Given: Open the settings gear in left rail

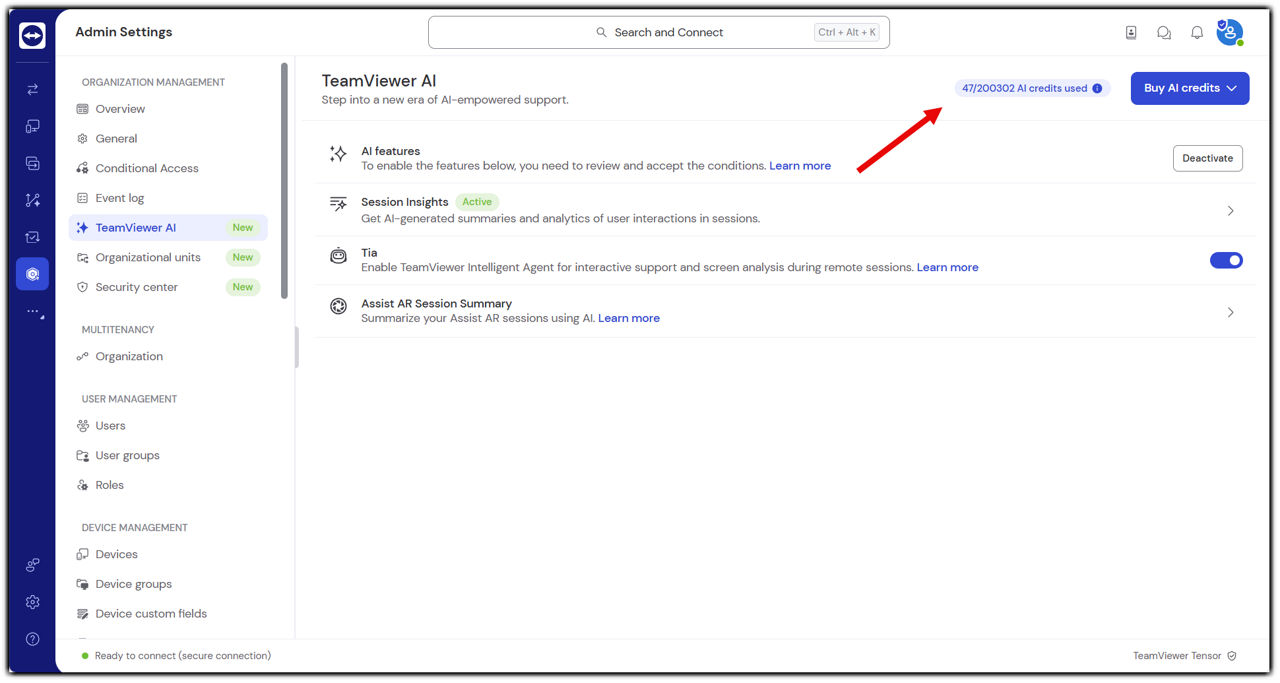Looking at the screenshot, I should coord(32,602).
